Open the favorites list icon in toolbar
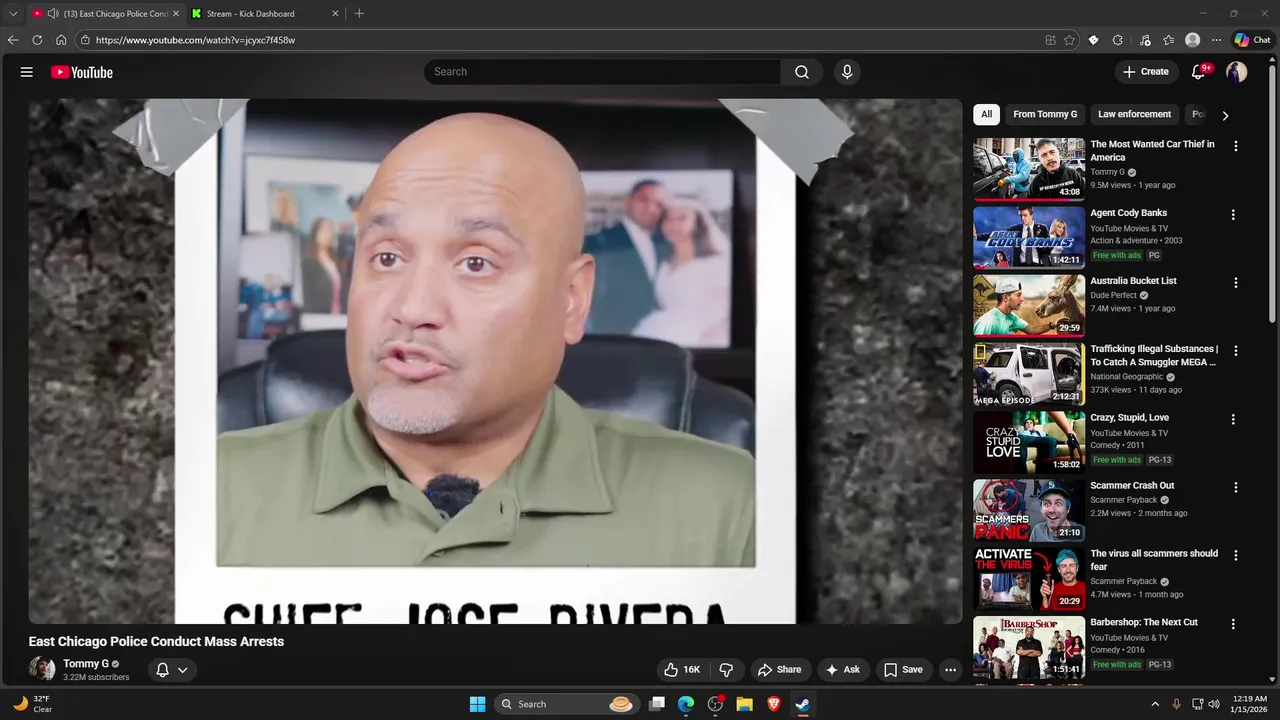1280x720 pixels. point(1168,40)
